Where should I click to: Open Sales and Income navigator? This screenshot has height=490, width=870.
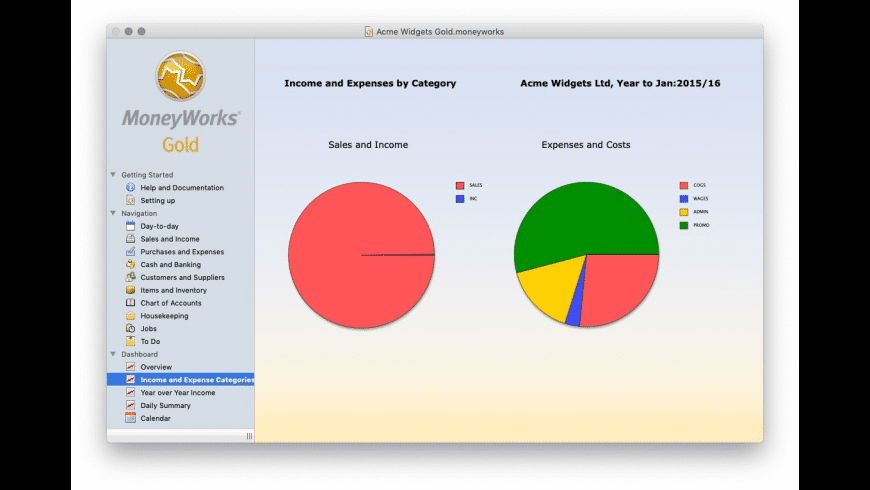coord(170,239)
